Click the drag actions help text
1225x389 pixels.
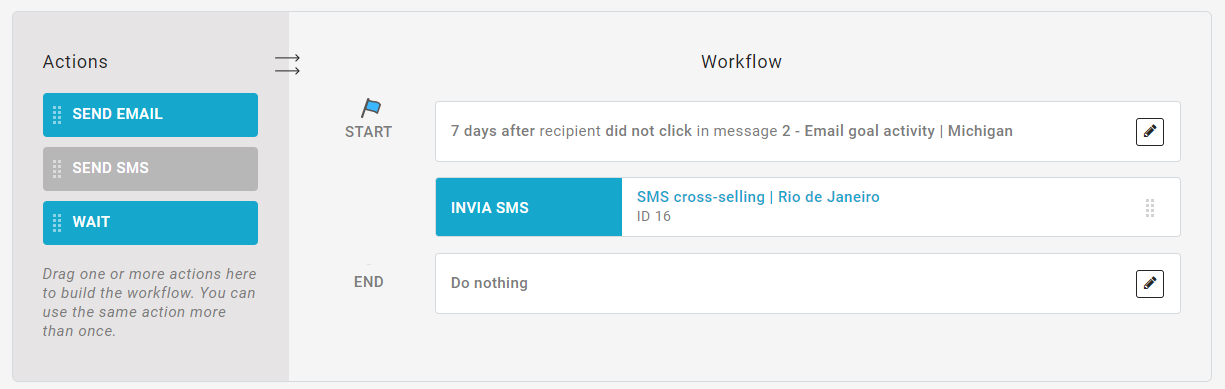(x=150, y=302)
